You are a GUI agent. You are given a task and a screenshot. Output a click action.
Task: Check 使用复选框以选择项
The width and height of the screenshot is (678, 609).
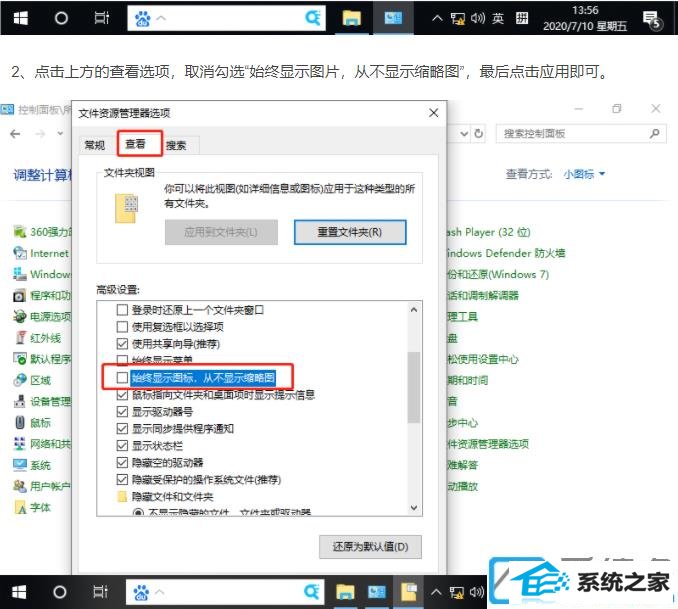tap(122, 327)
